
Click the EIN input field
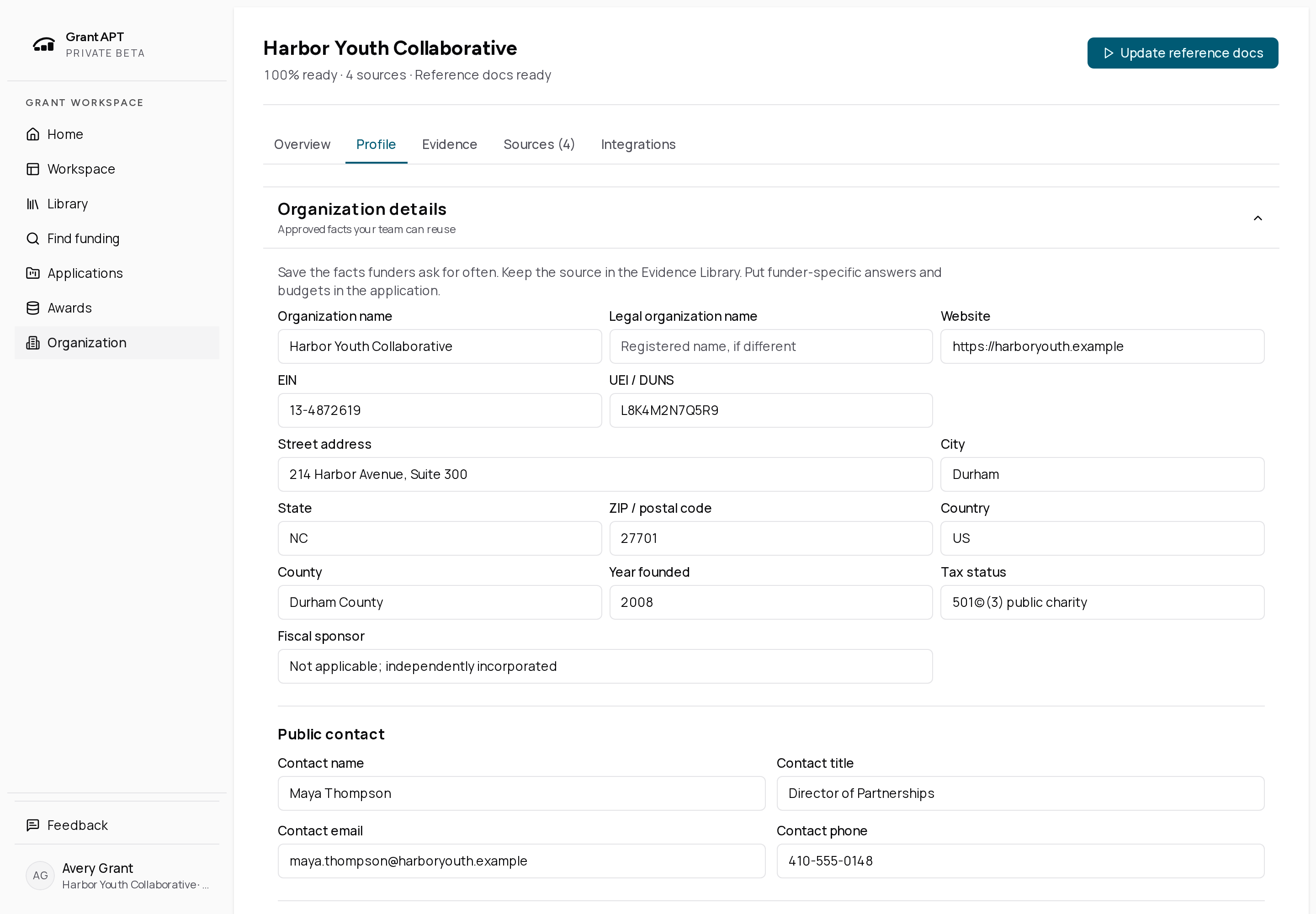tap(440, 410)
